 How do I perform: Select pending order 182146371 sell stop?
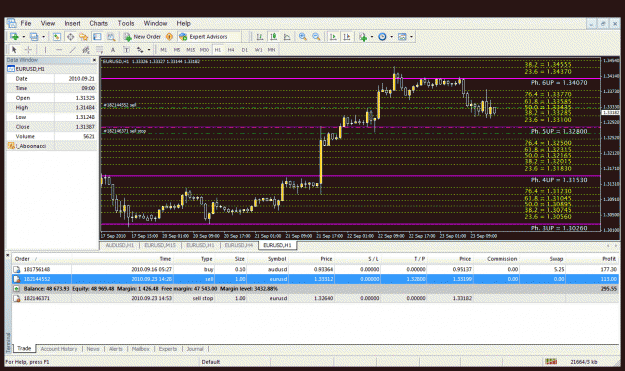coord(315,298)
